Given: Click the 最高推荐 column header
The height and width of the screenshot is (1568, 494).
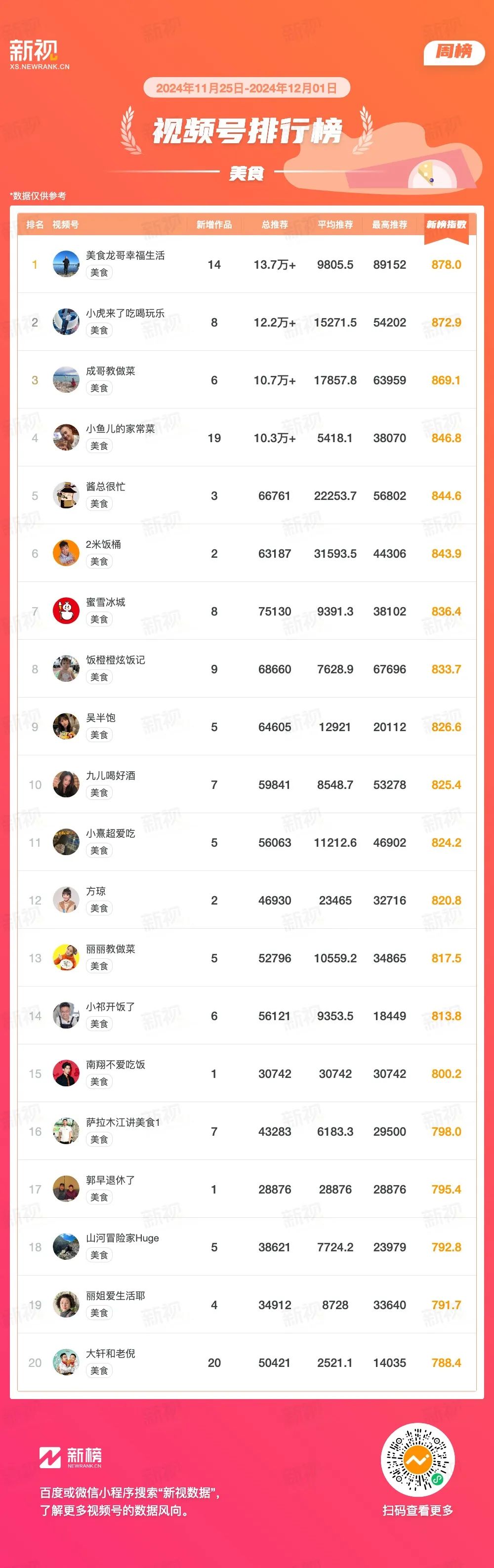Looking at the screenshot, I should tap(389, 225).
